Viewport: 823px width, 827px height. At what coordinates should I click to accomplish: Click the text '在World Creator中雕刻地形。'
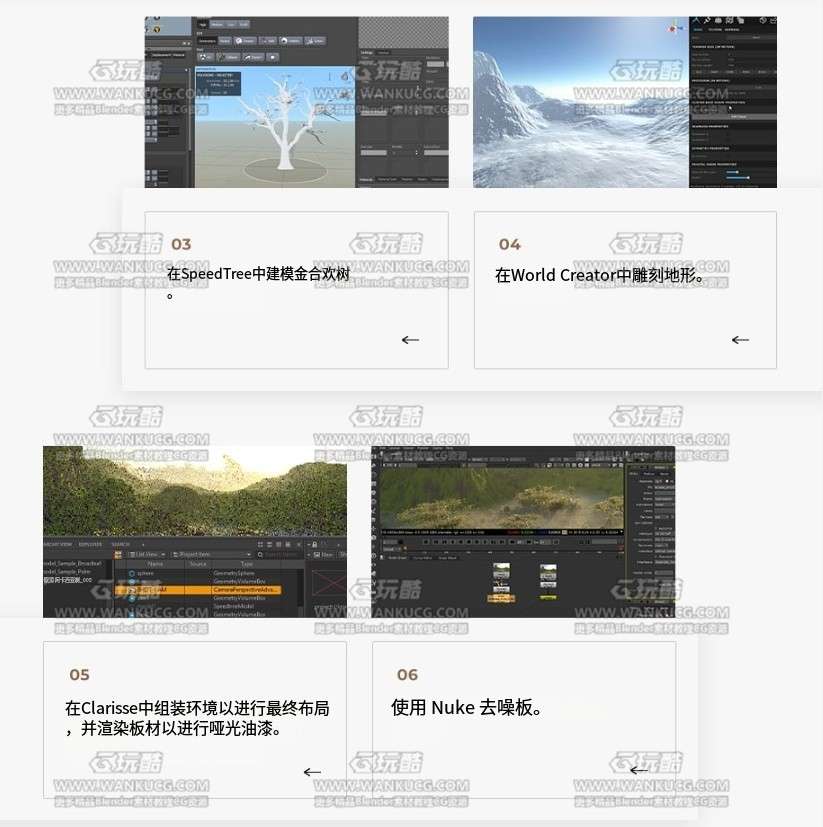(600, 275)
